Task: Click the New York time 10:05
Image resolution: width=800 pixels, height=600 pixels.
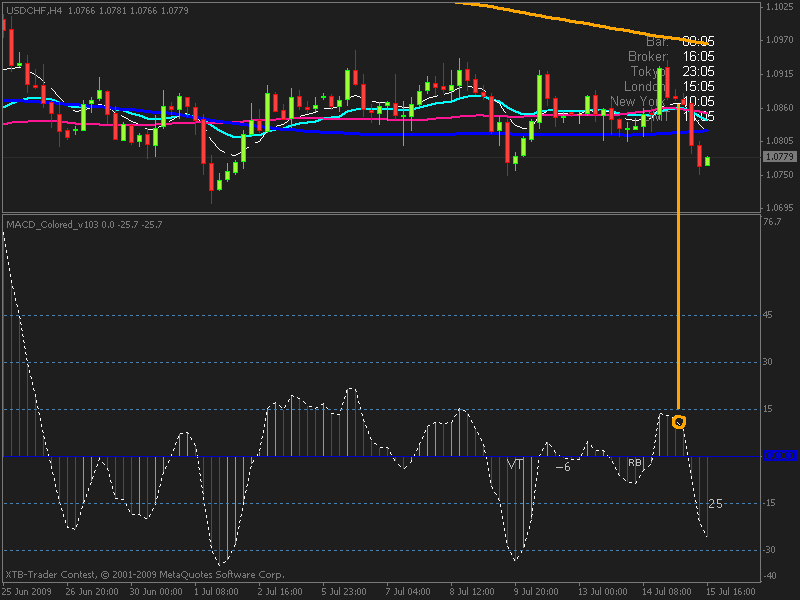Action: 698,102
